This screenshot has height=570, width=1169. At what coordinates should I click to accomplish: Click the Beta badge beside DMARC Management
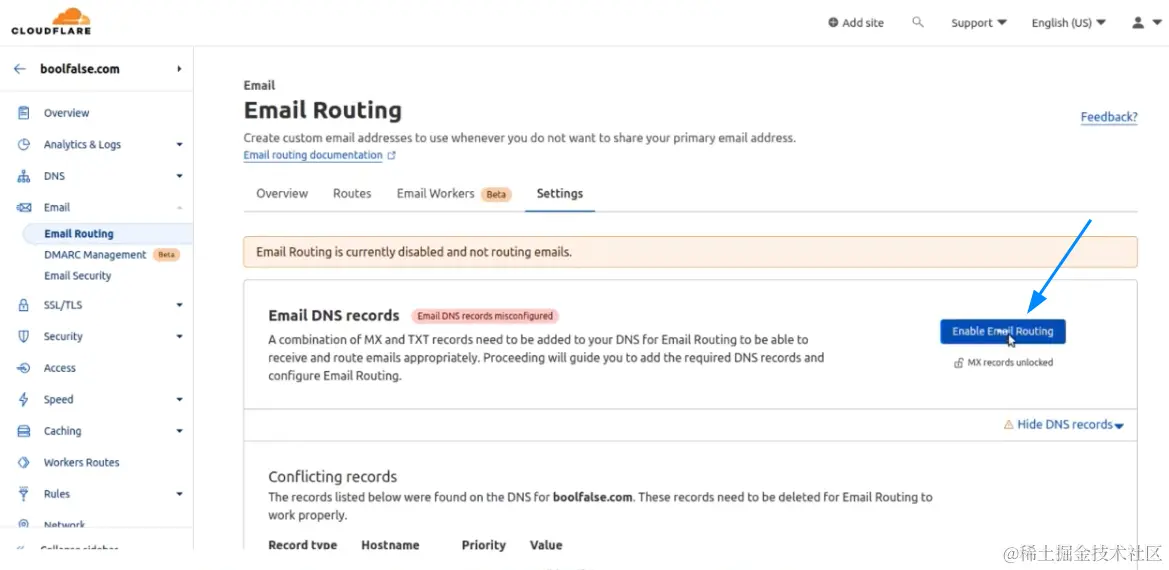pos(166,255)
